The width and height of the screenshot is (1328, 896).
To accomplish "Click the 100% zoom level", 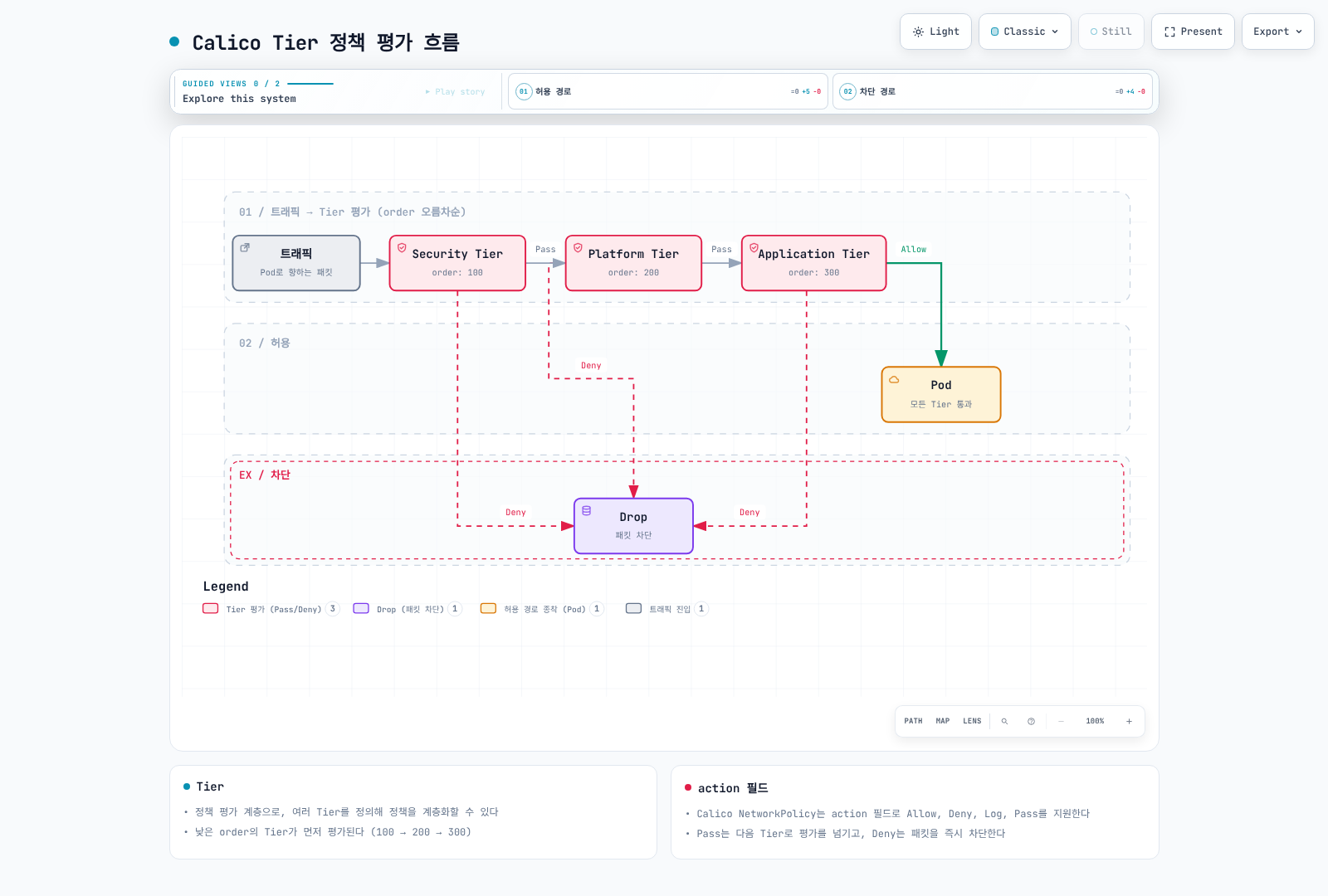I will 1095,721.
